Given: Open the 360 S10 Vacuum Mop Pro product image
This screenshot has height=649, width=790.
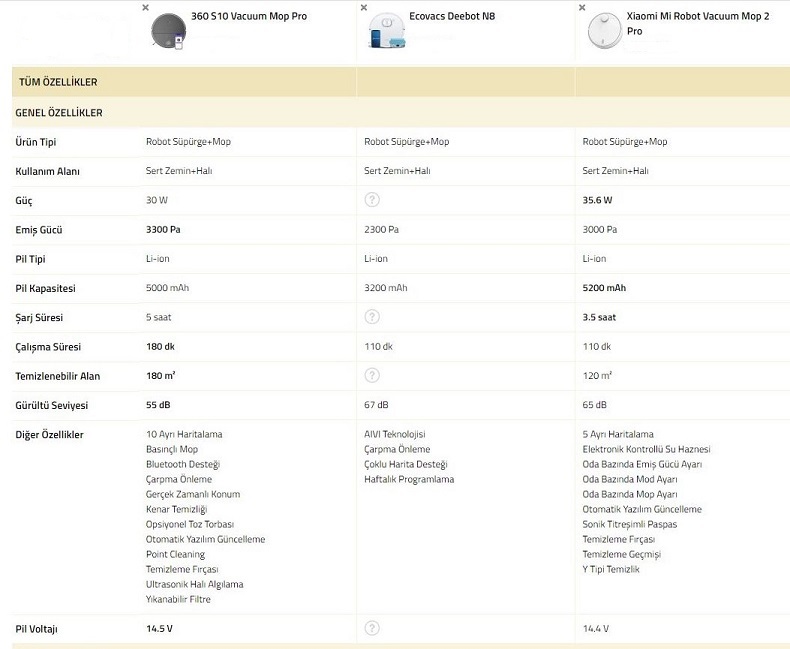Looking at the screenshot, I should click(x=168, y=31).
